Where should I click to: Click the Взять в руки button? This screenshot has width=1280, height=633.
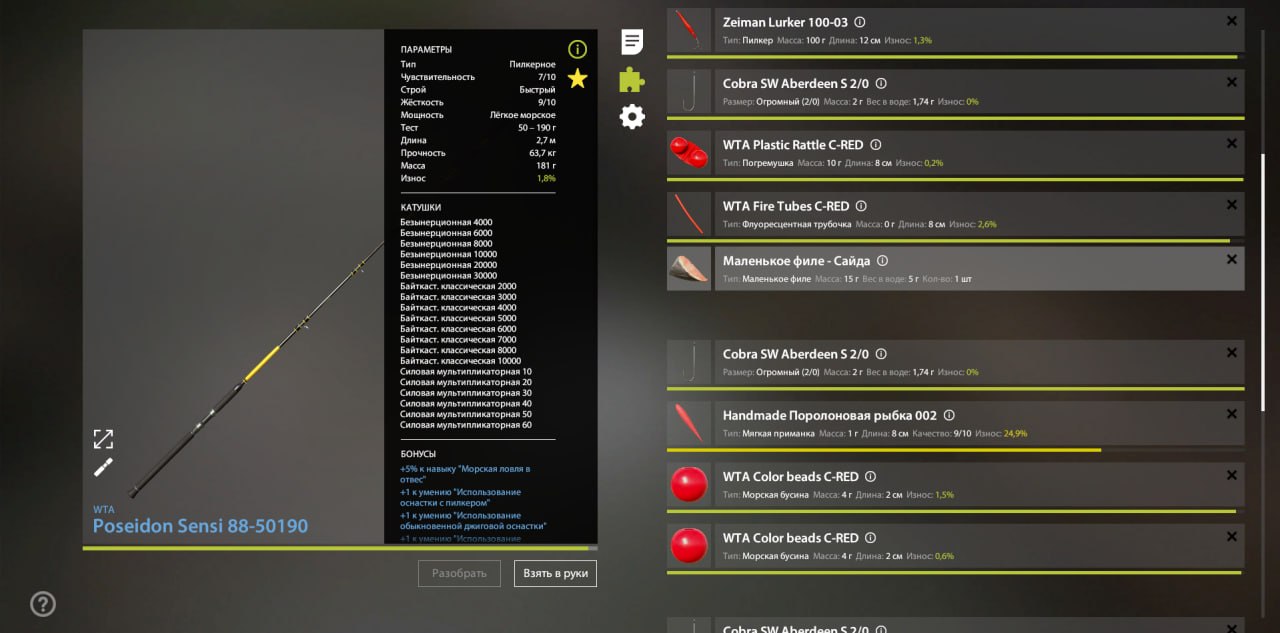[x=556, y=573]
